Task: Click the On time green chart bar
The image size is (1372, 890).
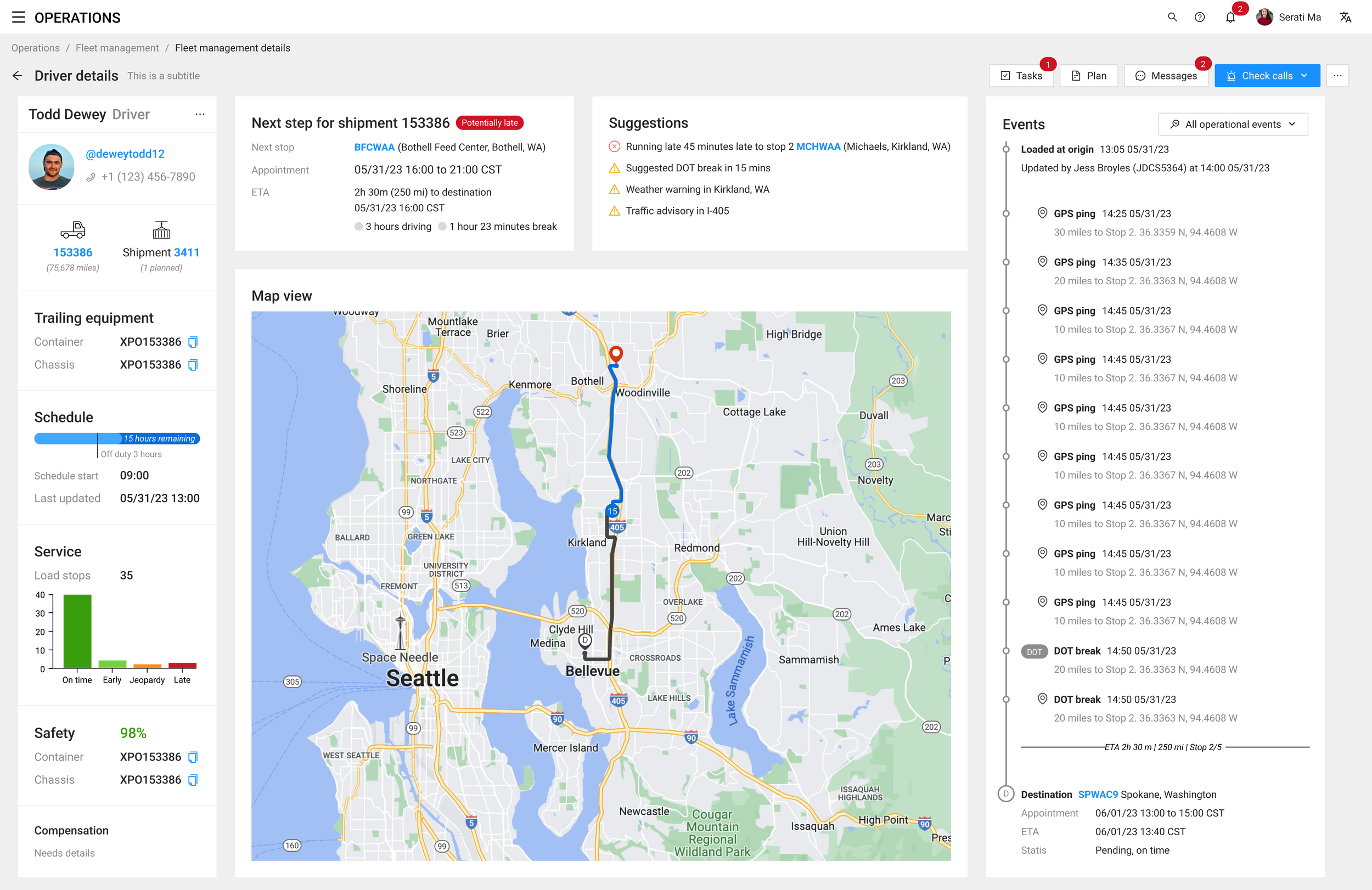Action: [77, 630]
